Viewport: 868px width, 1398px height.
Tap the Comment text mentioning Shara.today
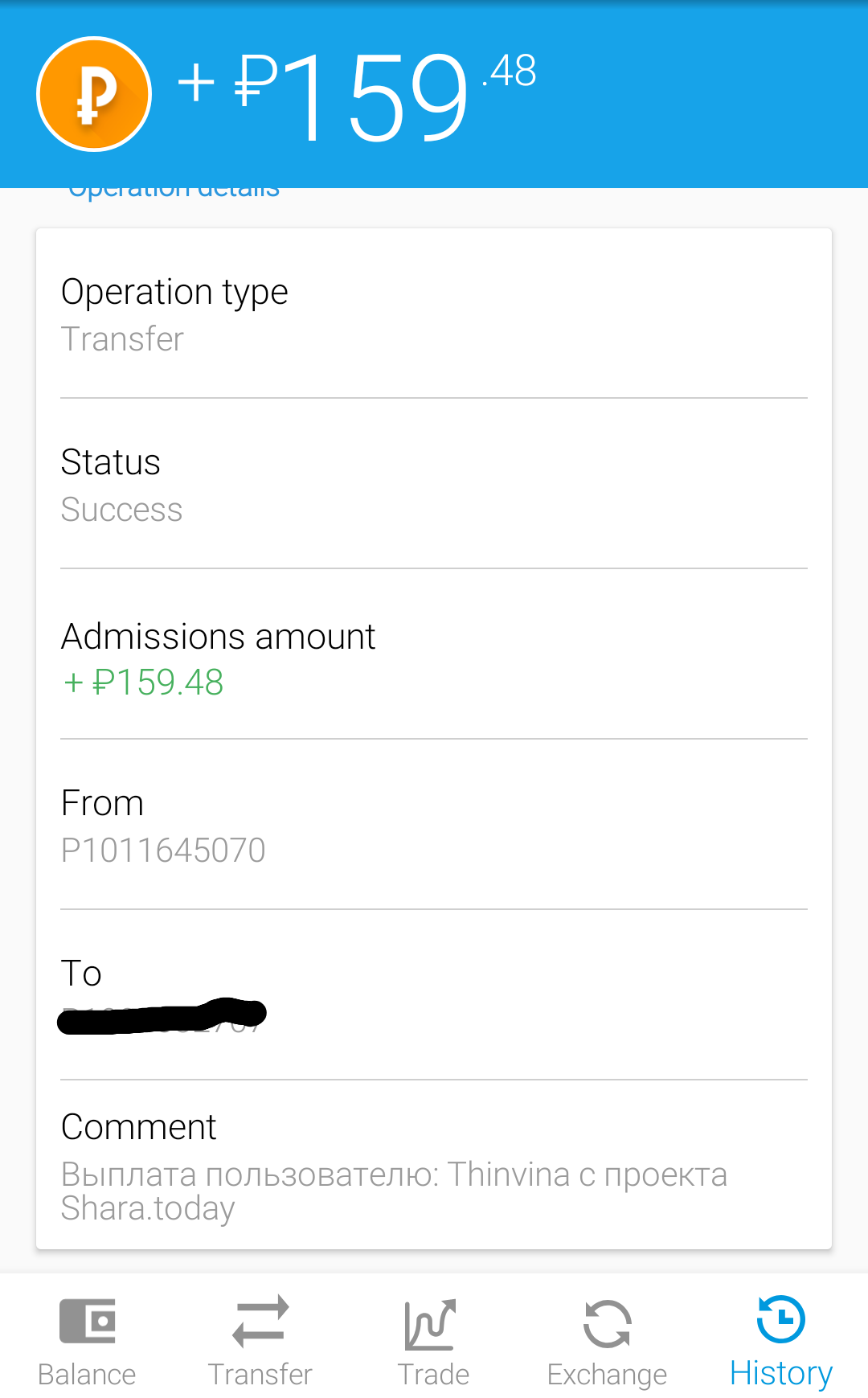[x=394, y=1191]
